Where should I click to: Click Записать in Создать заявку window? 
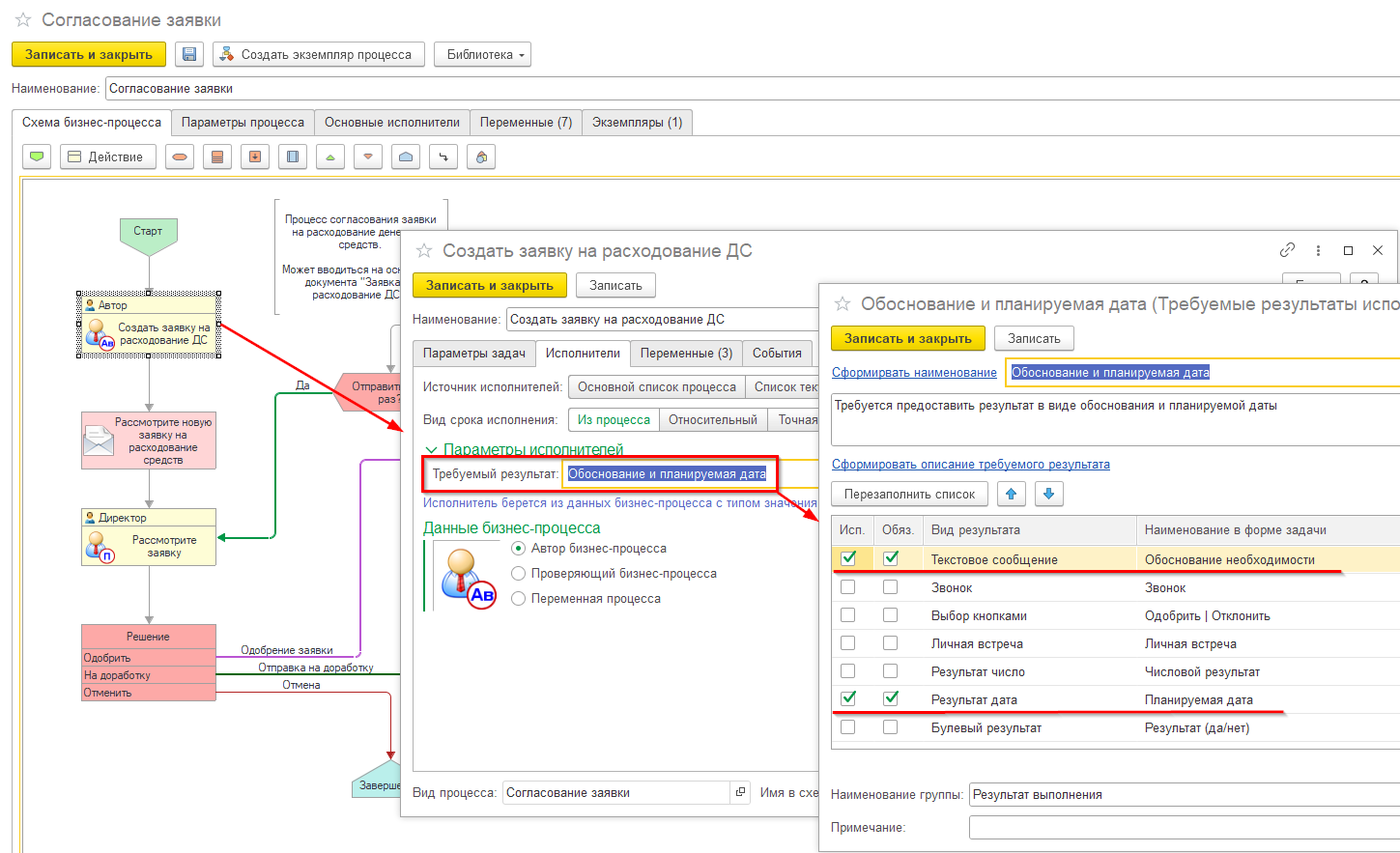pos(615,286)
